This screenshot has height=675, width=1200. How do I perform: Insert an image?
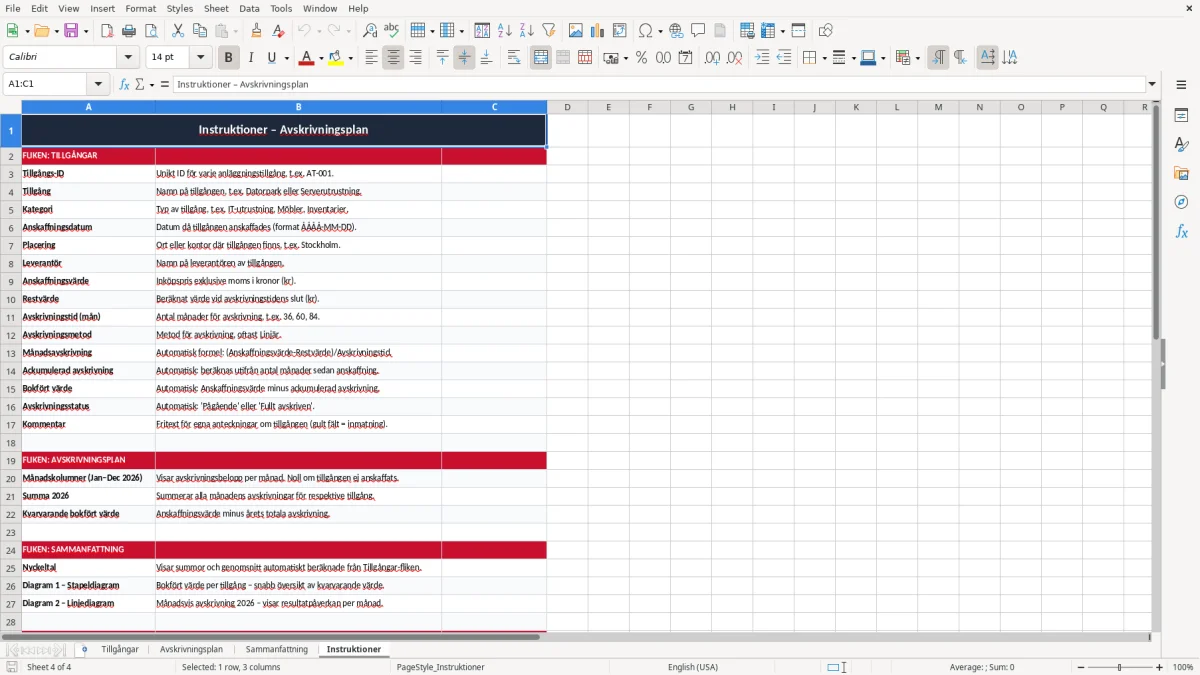coord(576,31)
